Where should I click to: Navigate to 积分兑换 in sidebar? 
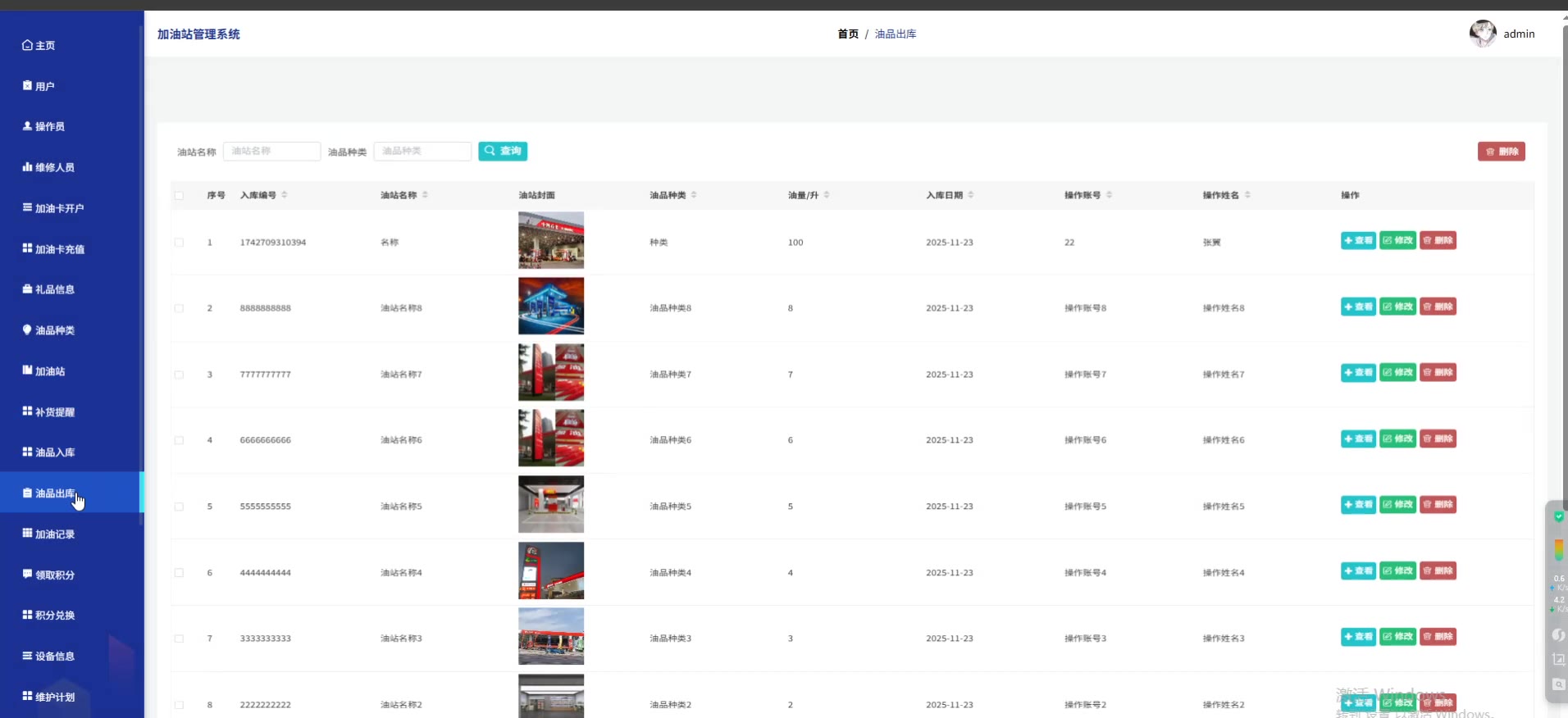(x=71, y=615)
